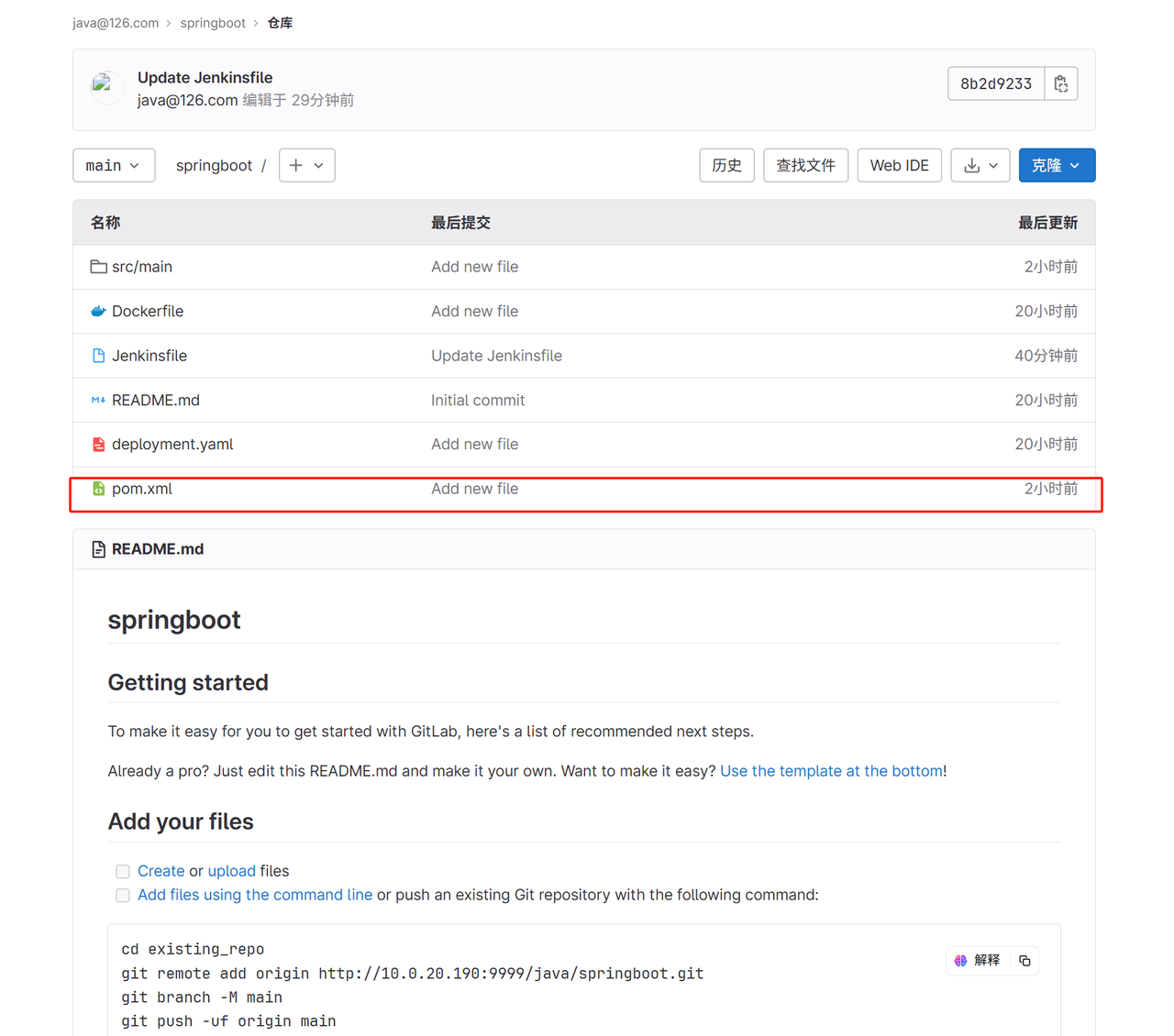Click the src/main folder icon
This screenshot has height=1036, width=1174.
pos(98,267)
